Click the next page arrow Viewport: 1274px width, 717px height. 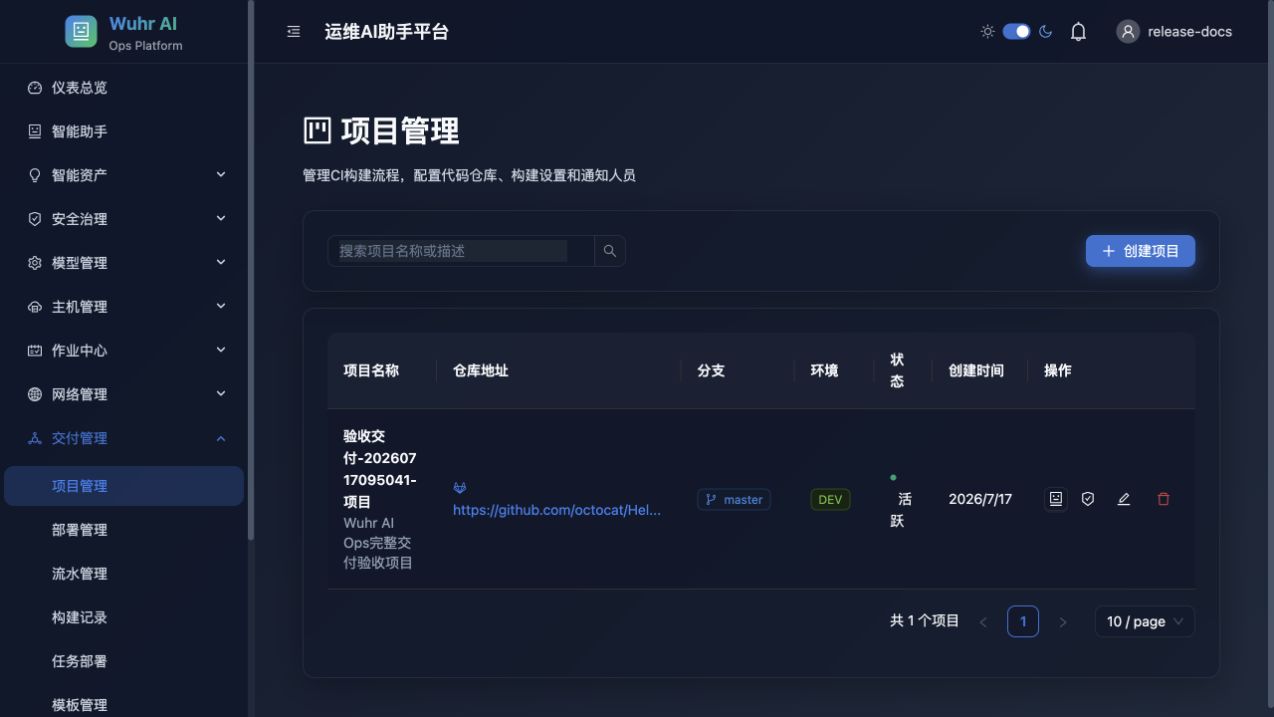[x=1062, y=622]
